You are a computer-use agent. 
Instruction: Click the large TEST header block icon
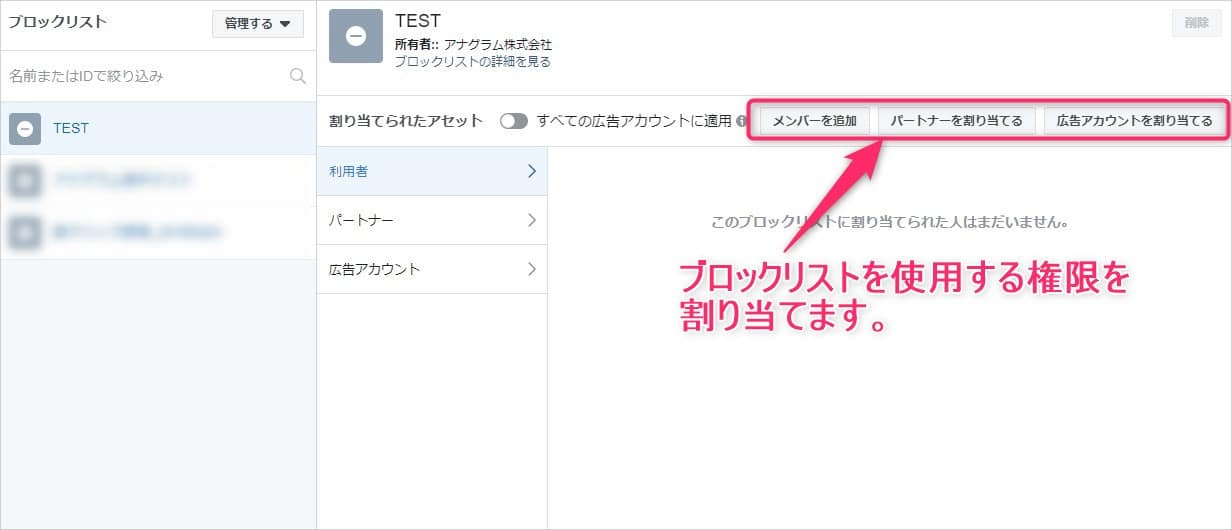355,36
